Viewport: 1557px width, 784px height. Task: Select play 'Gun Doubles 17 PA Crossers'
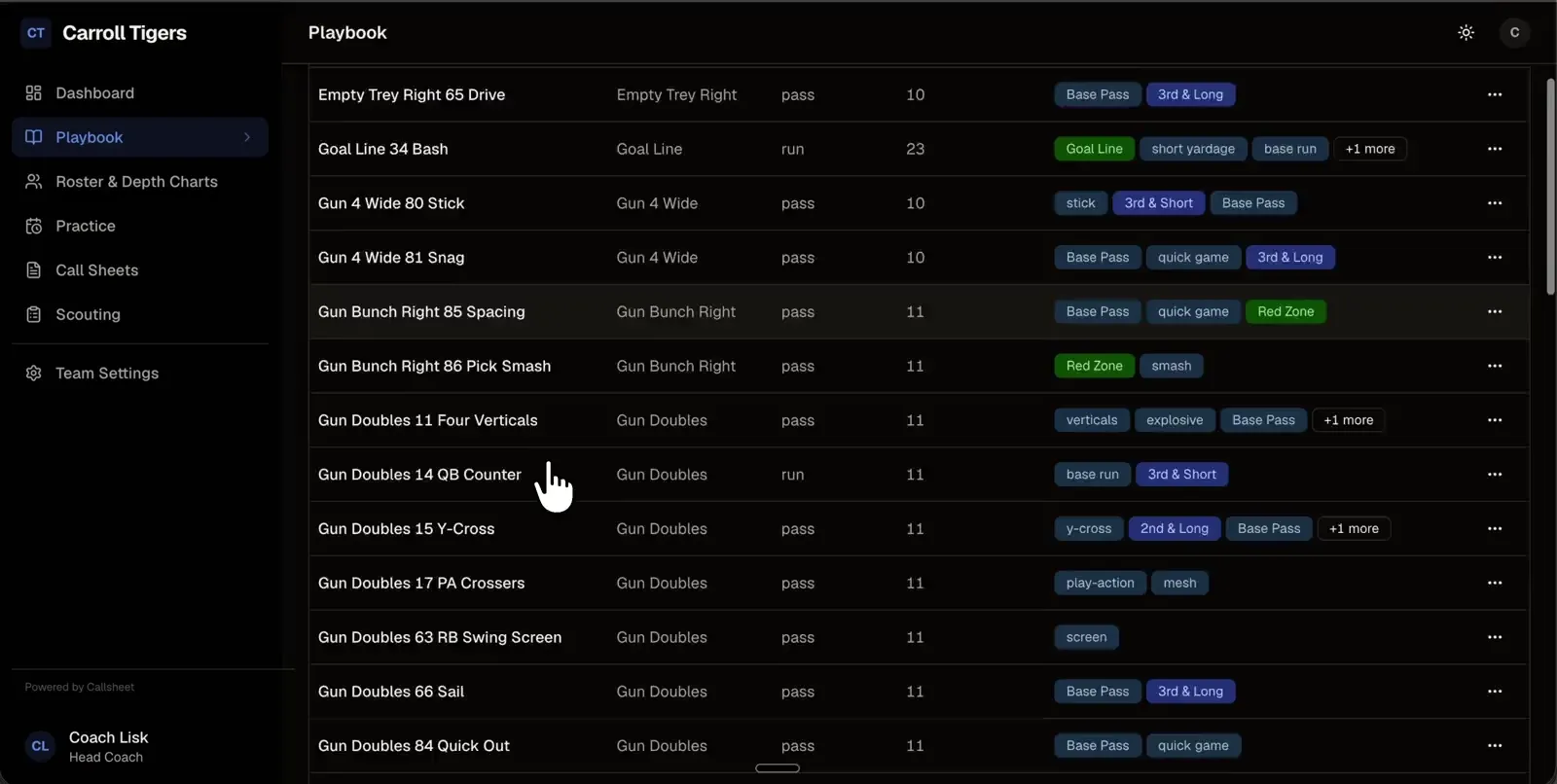pyautogui.click(x=421, y=583)
